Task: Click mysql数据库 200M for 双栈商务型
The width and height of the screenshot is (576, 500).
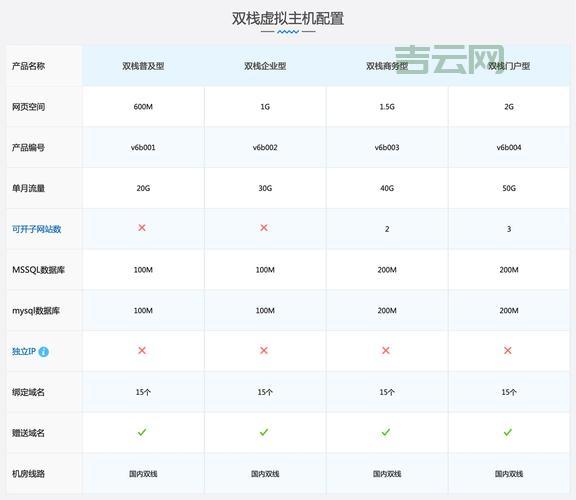Action: [387, 311]
